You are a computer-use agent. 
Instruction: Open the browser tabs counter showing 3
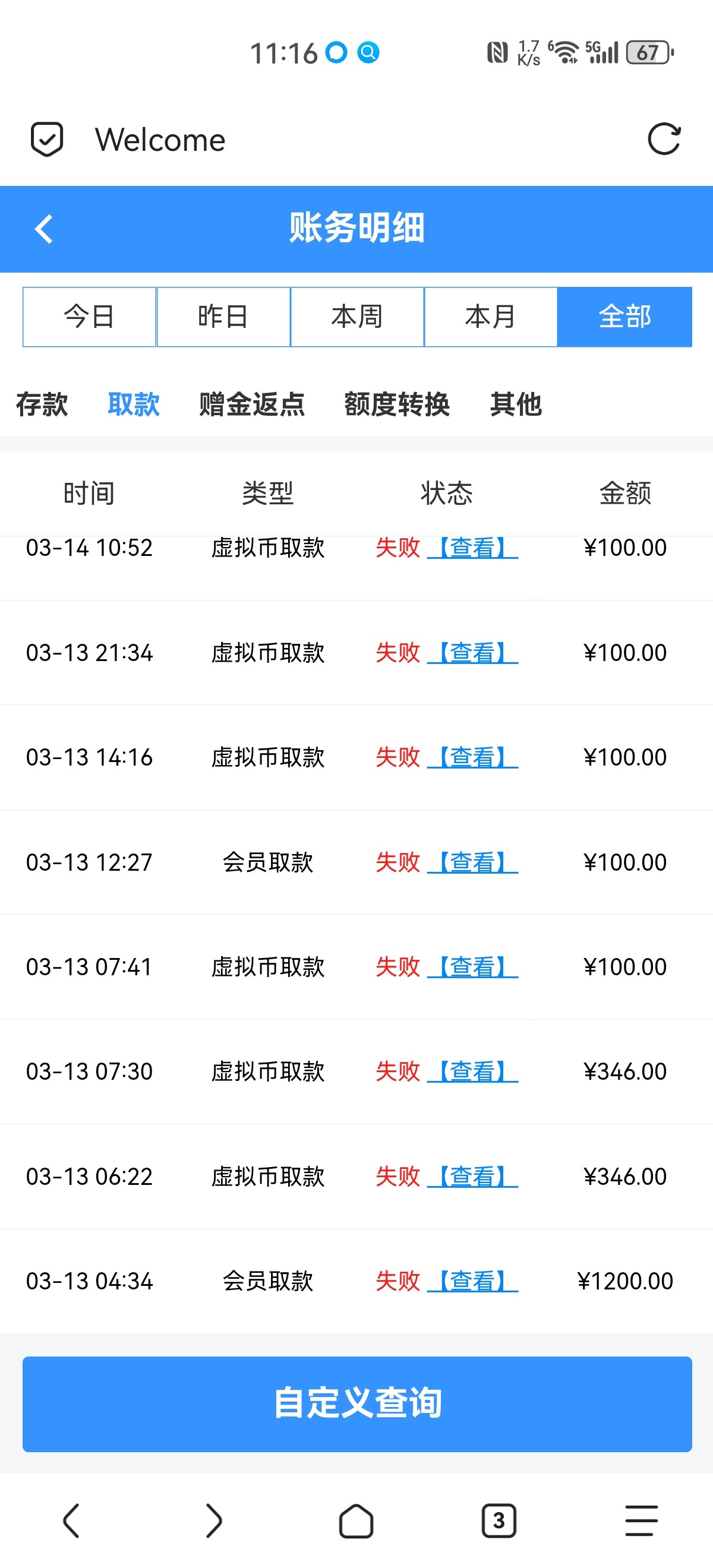pyautogui.click(x=499, y=1521)
